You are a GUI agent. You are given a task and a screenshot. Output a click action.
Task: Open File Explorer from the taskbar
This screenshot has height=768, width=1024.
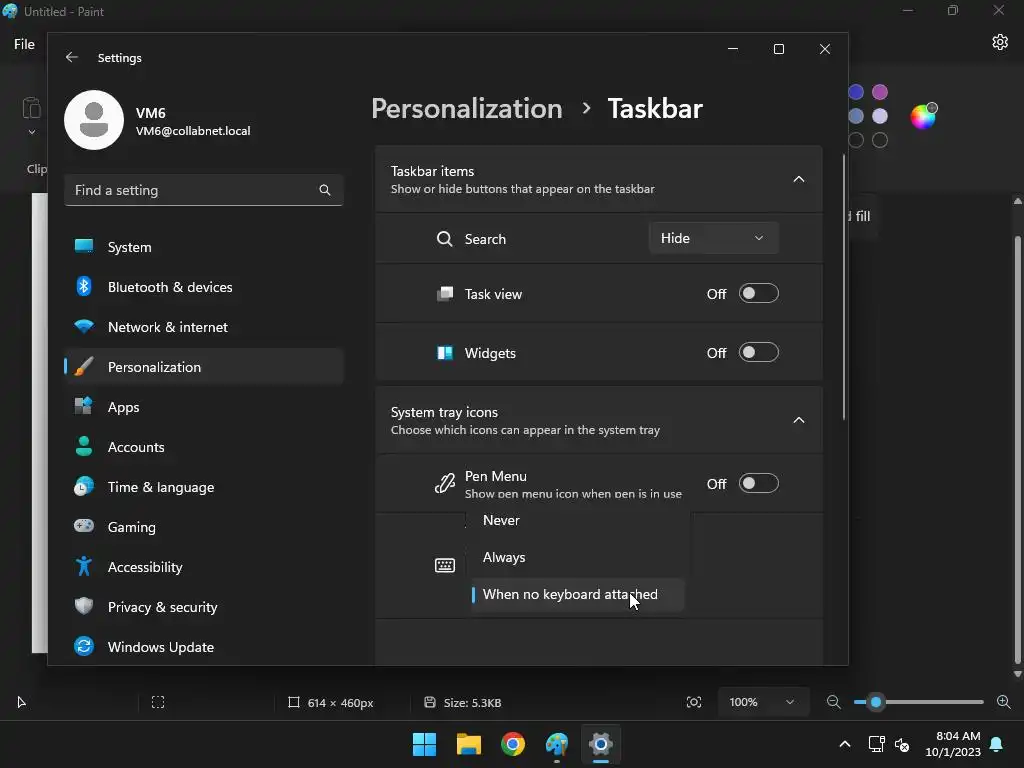point(469,744)
